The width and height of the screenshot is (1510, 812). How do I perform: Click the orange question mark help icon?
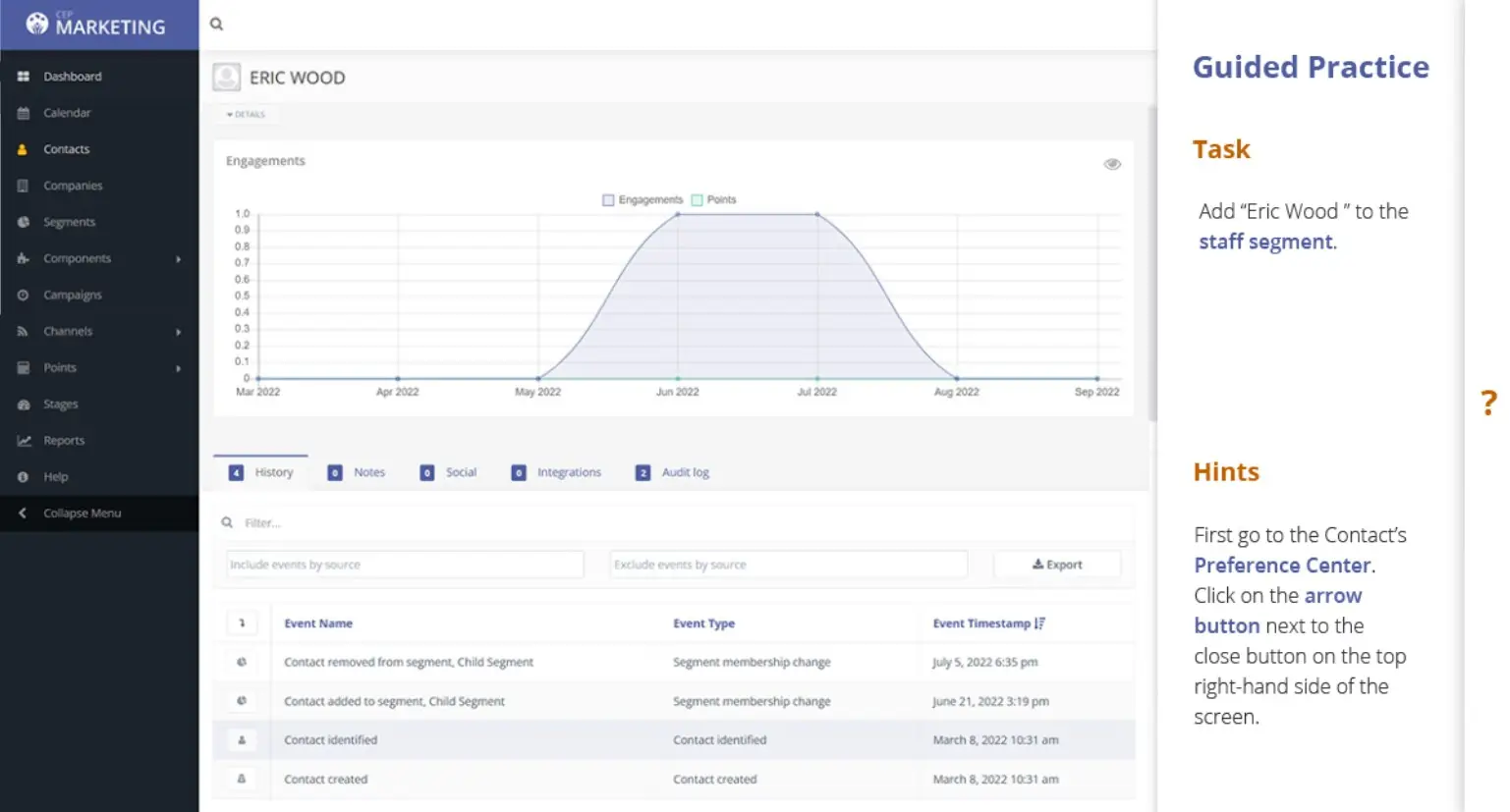[1488, 402]
